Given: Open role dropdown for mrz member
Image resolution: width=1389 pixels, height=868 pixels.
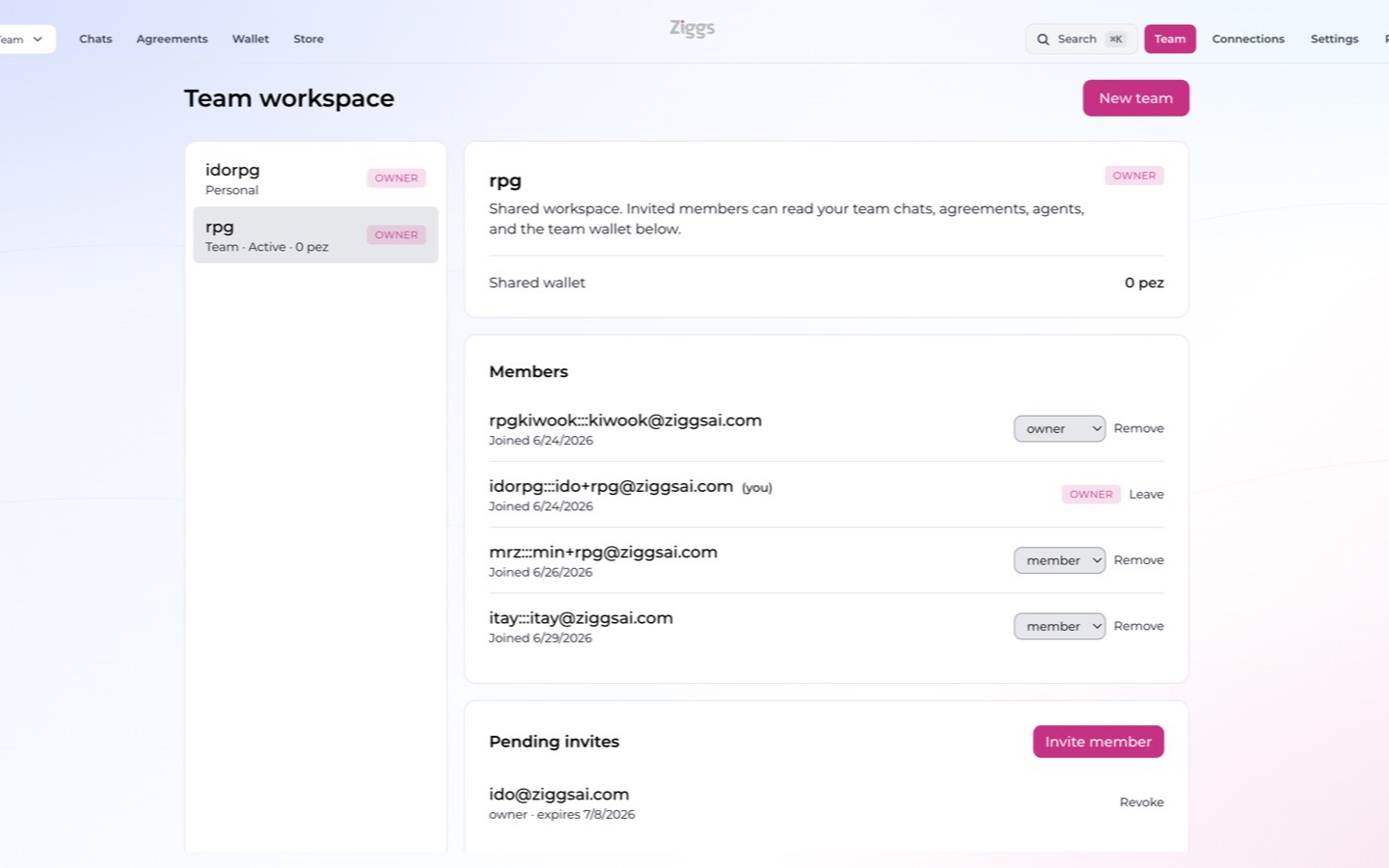Looking at the screenshot, I should pyautogui.click(x=1059, y=560).
